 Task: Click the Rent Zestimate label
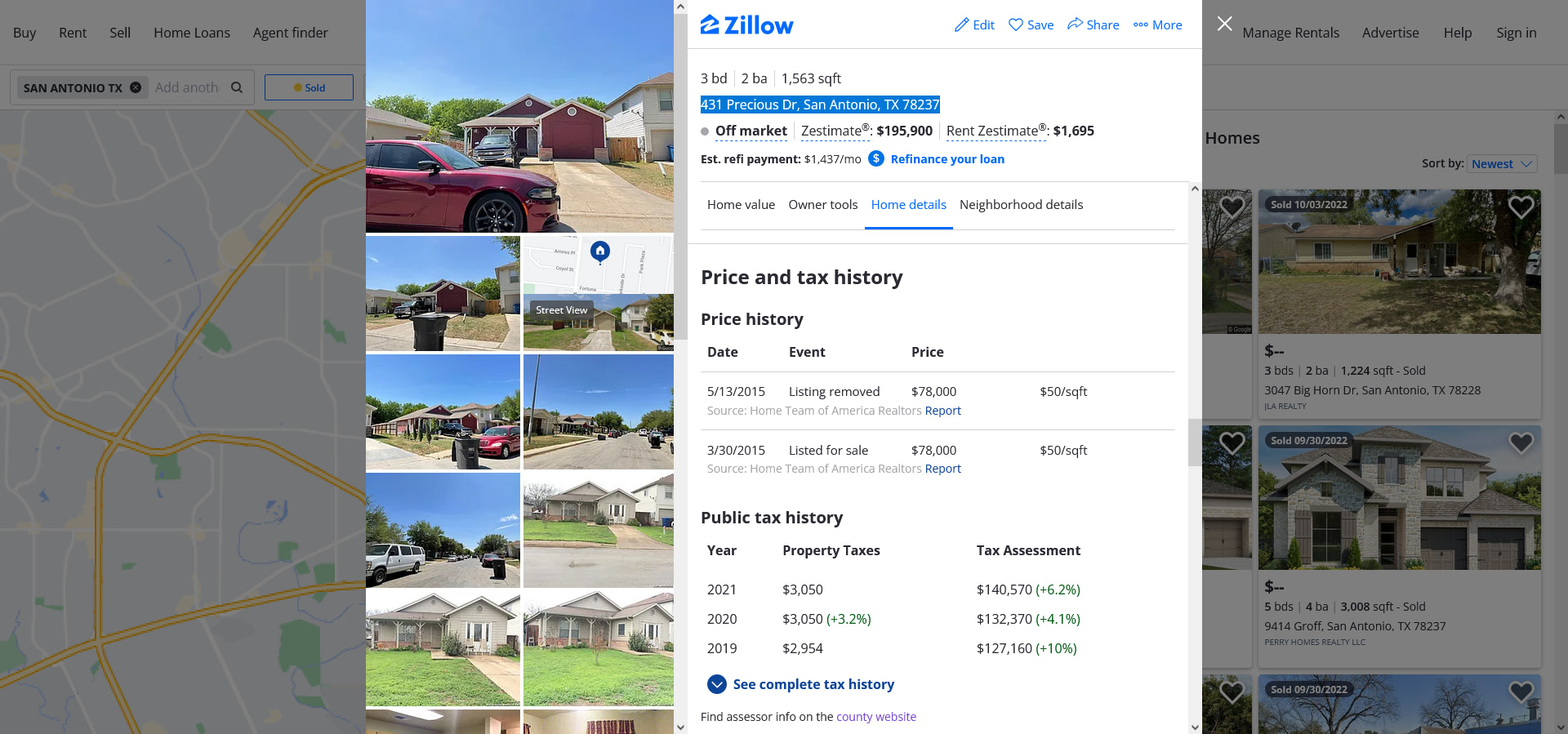pyautogui.click(x=996, y=131)
